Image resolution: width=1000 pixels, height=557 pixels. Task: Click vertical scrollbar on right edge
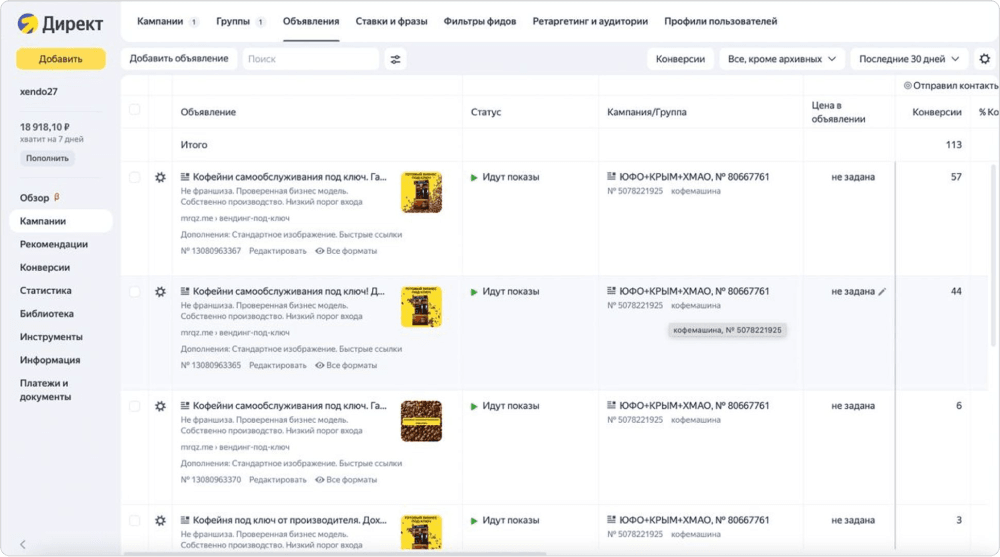click(993, 255)
